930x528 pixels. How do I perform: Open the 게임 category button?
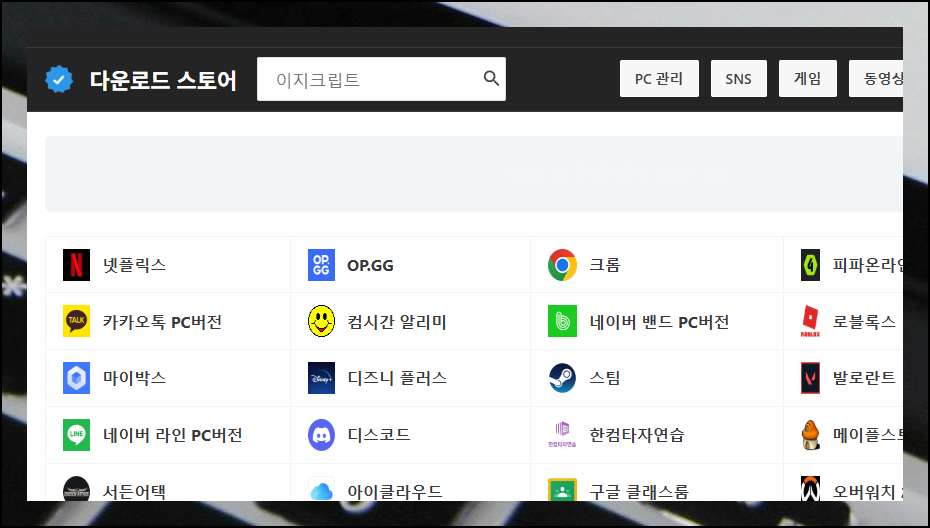807,78
